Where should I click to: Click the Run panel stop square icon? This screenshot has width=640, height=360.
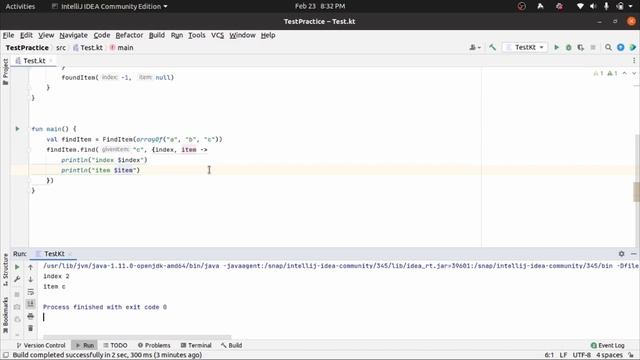pyautogui.click(x=17, y=294)
